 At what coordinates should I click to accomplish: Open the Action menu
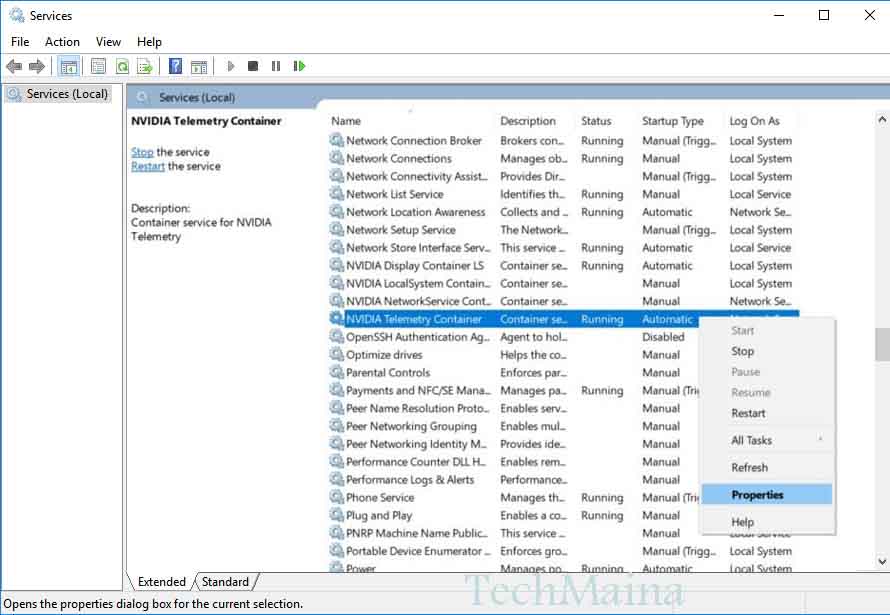pos(62,42)
